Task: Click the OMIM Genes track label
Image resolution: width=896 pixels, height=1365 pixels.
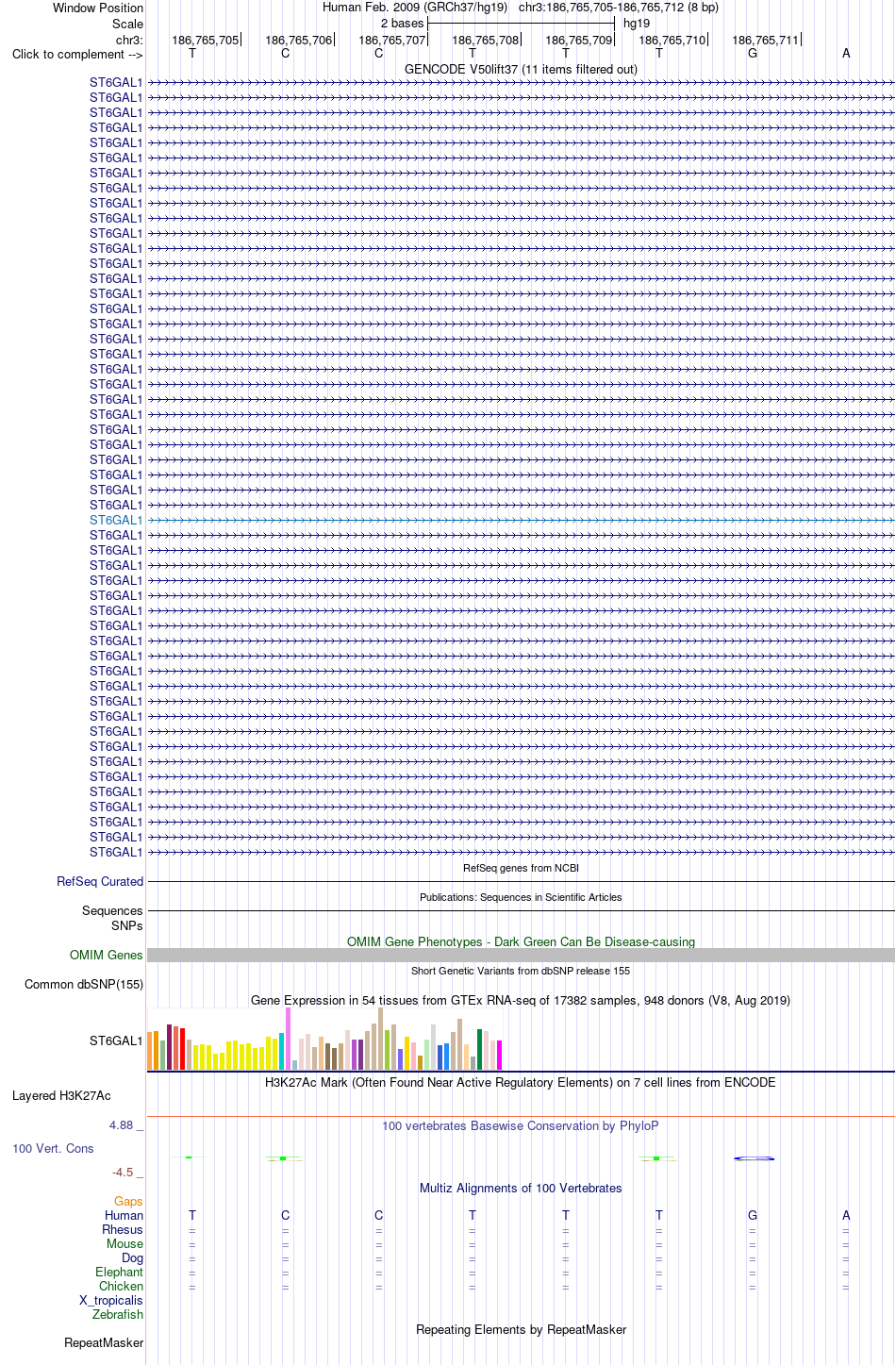Action: click(107, 956)
